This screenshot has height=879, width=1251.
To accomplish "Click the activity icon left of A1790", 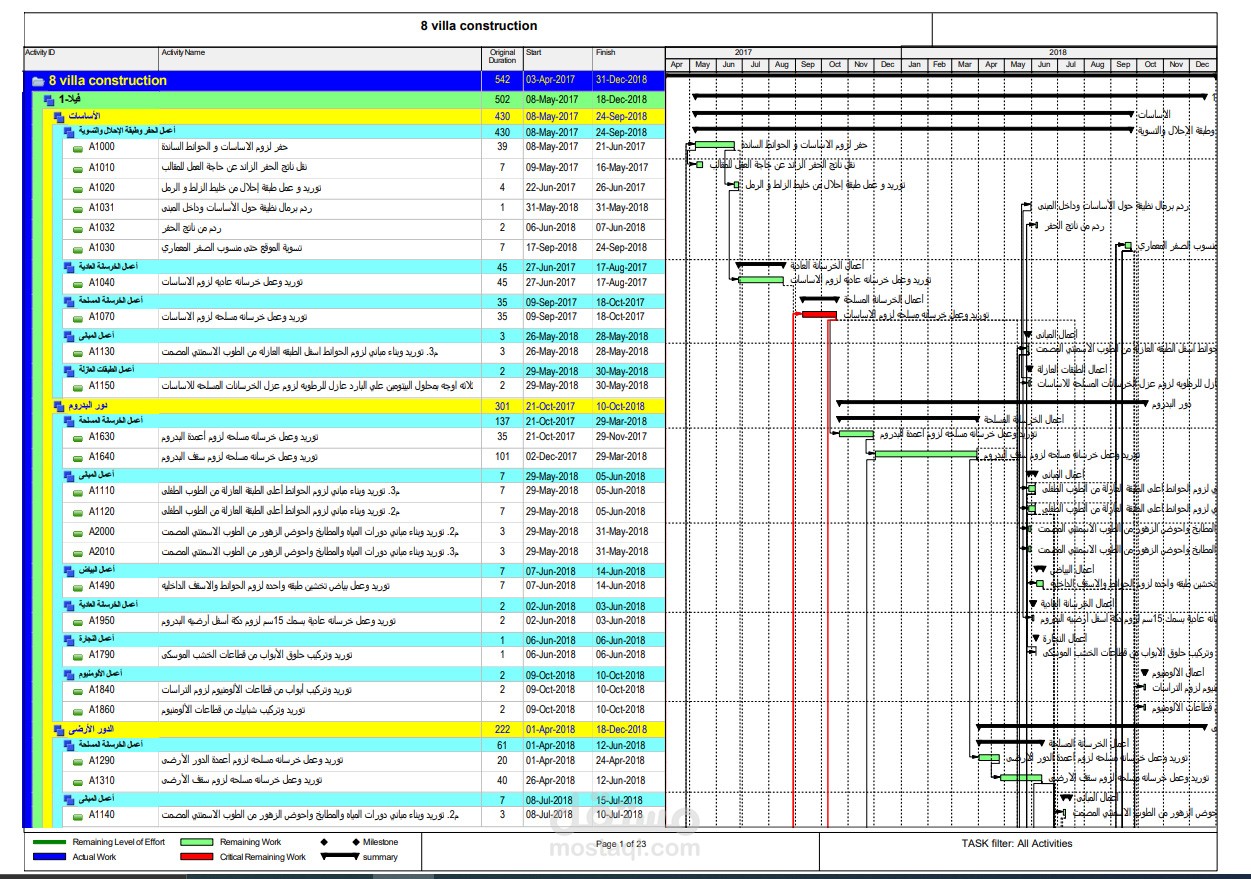I will point(78,656).
